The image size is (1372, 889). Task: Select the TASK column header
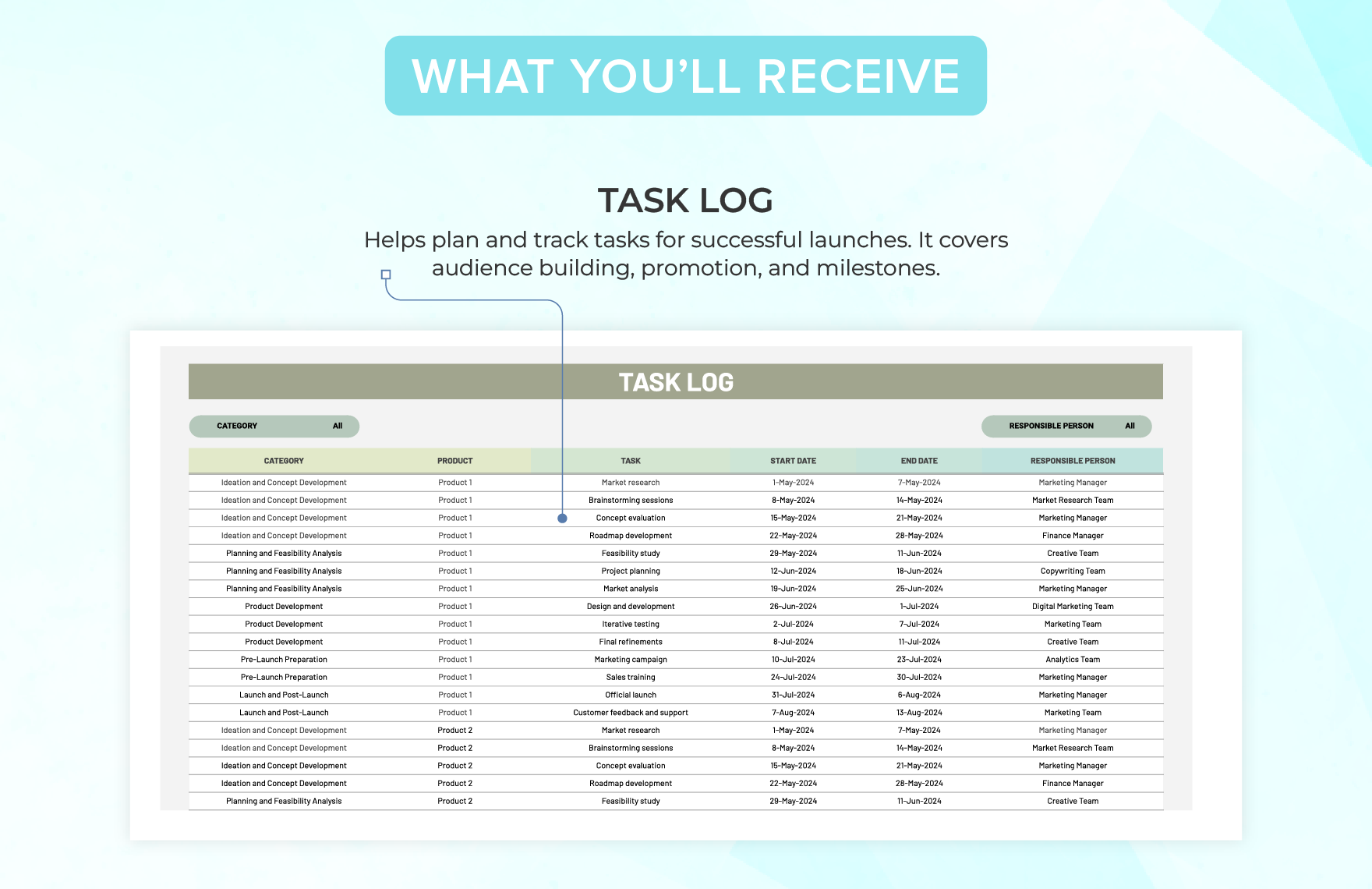631,461
